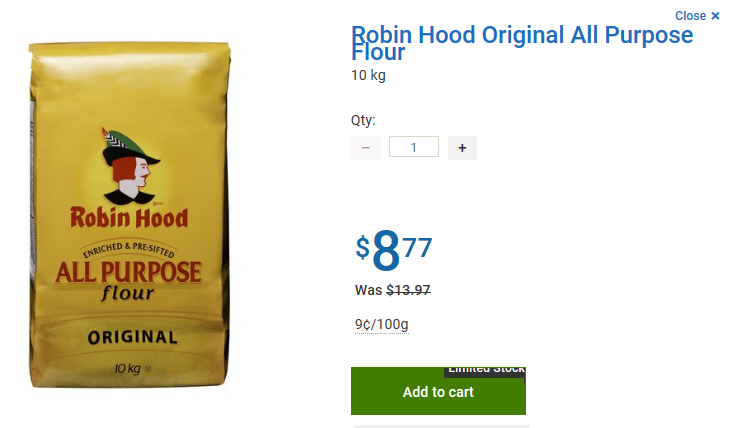The image size is (735, 428).
Task: Click the ORIGINAL text on the bag
Action: coord(132,338)
